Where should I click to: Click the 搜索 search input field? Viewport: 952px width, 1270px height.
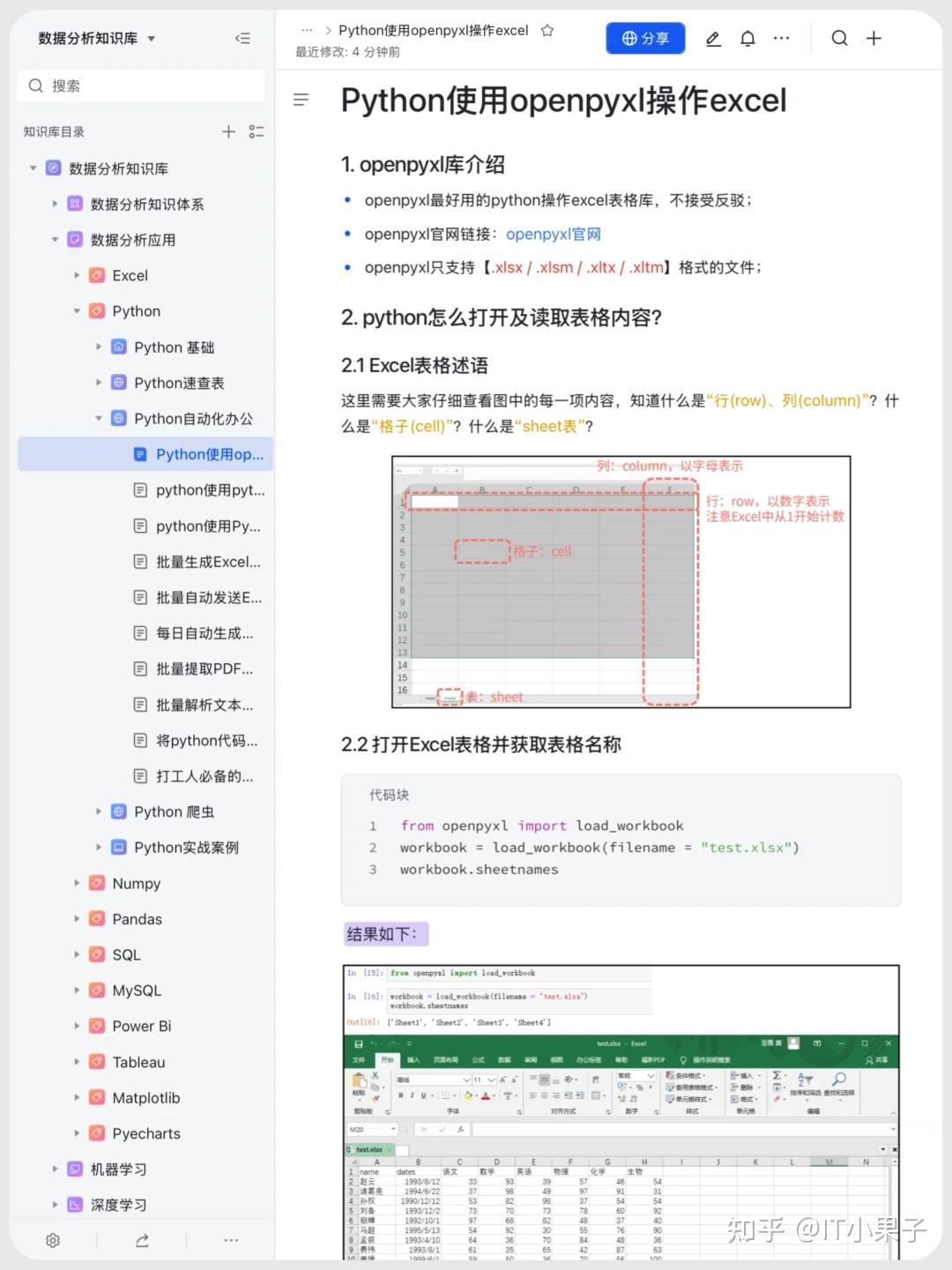point(141,86)
